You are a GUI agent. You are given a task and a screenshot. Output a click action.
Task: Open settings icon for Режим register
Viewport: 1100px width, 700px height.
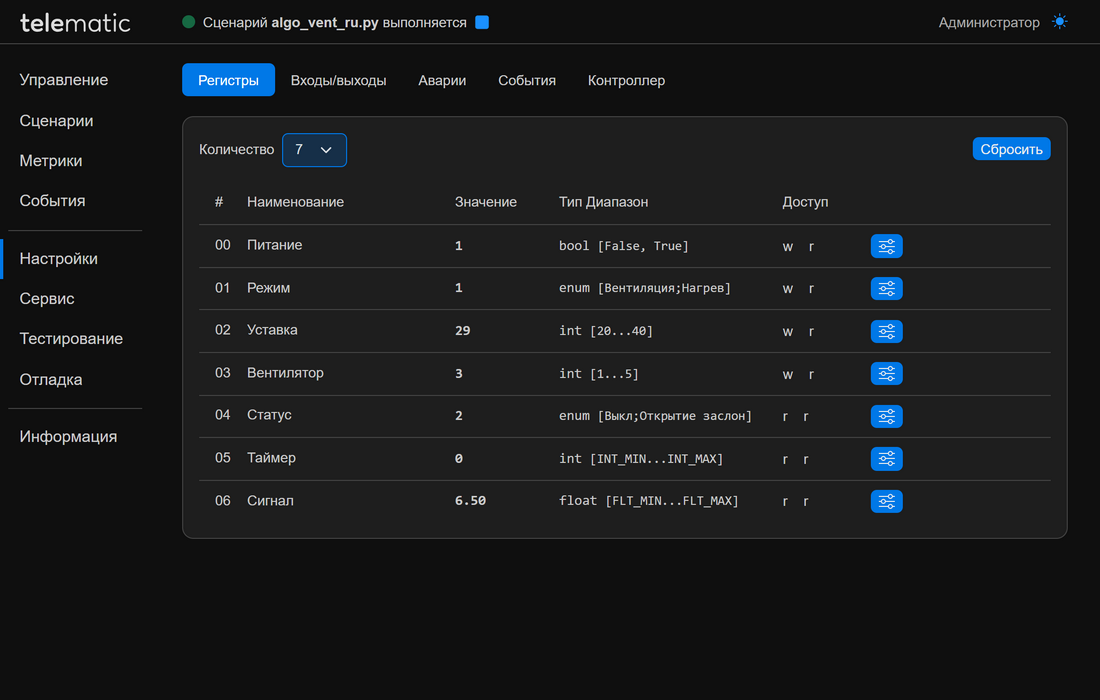coord(886,289)
